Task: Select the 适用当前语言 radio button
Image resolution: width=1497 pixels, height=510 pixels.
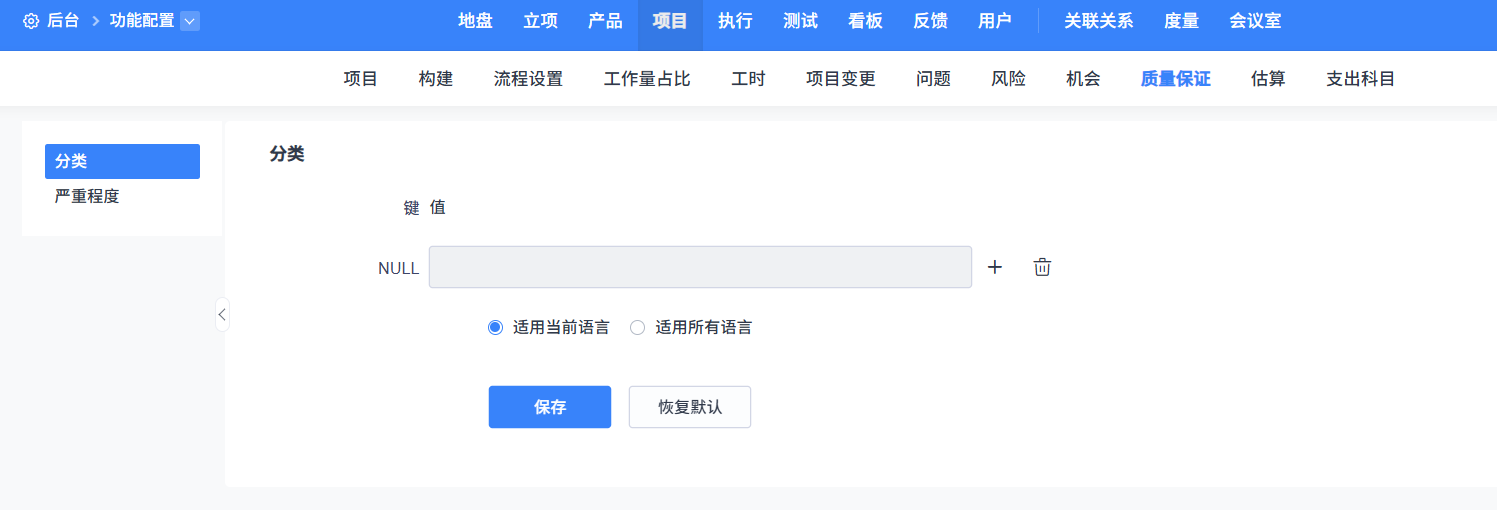Action: coord(495,327)
